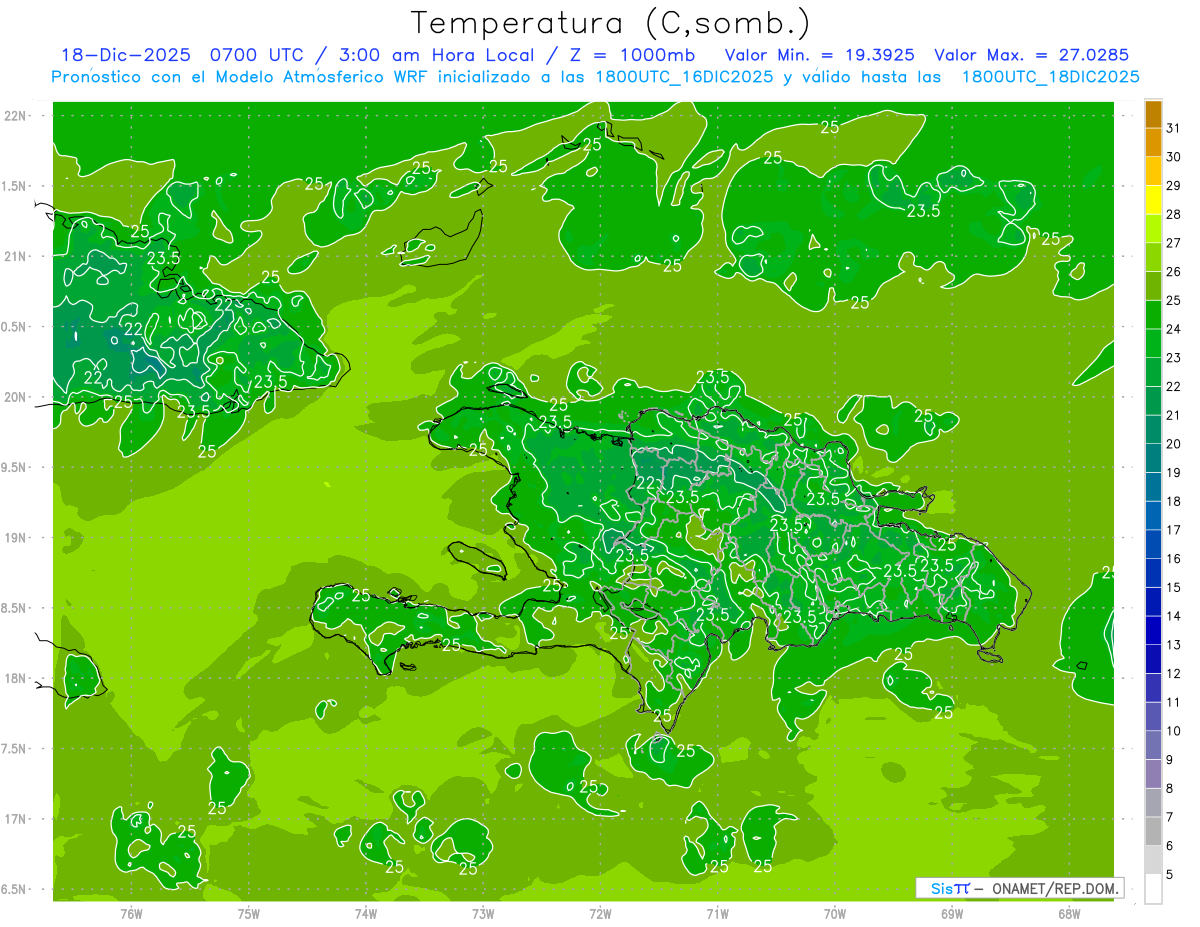Click the color scale label "13"
The image size is (1200, 927).
pos(1173,644)
